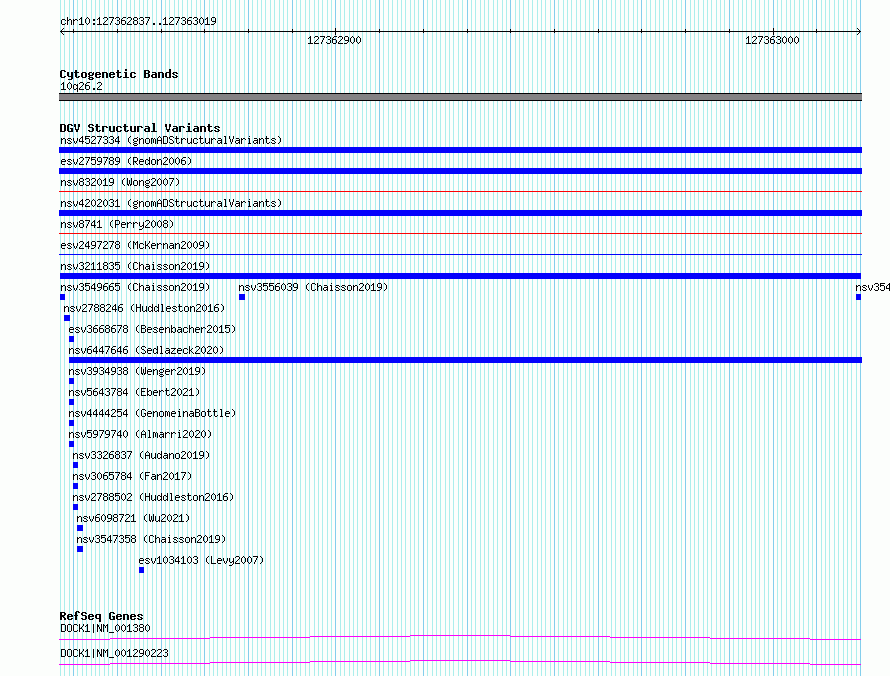Open the nsv832019 (Wong2007) variant
This screenshot has width=890, height=676.
[120, 182]
